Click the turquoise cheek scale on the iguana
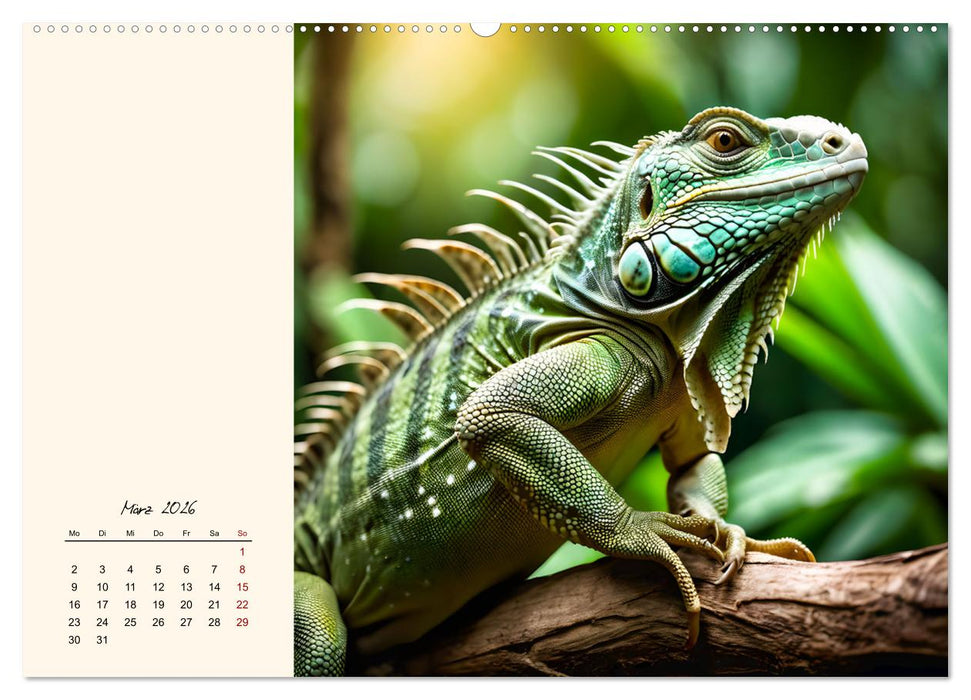 [x=677, y=259]
